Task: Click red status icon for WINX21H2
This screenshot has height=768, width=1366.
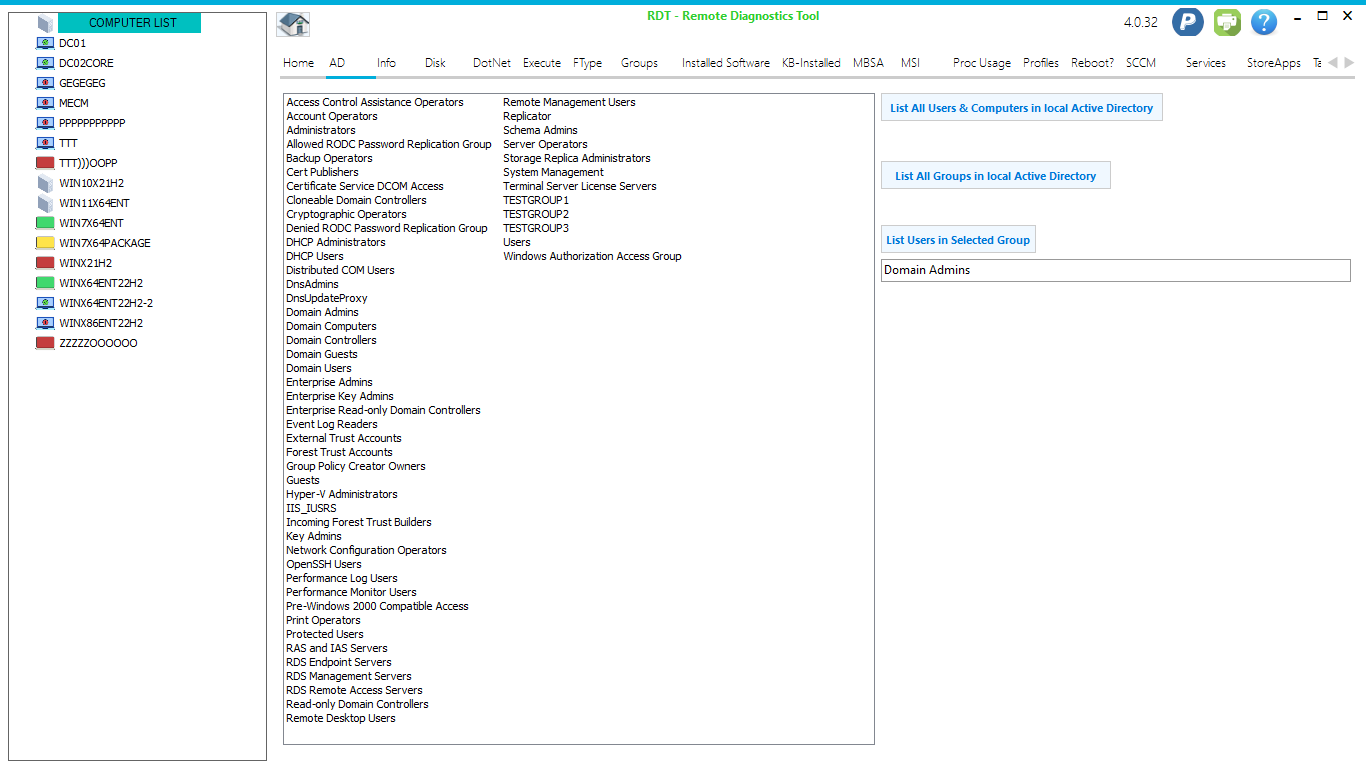Action: tap(45, 263)
